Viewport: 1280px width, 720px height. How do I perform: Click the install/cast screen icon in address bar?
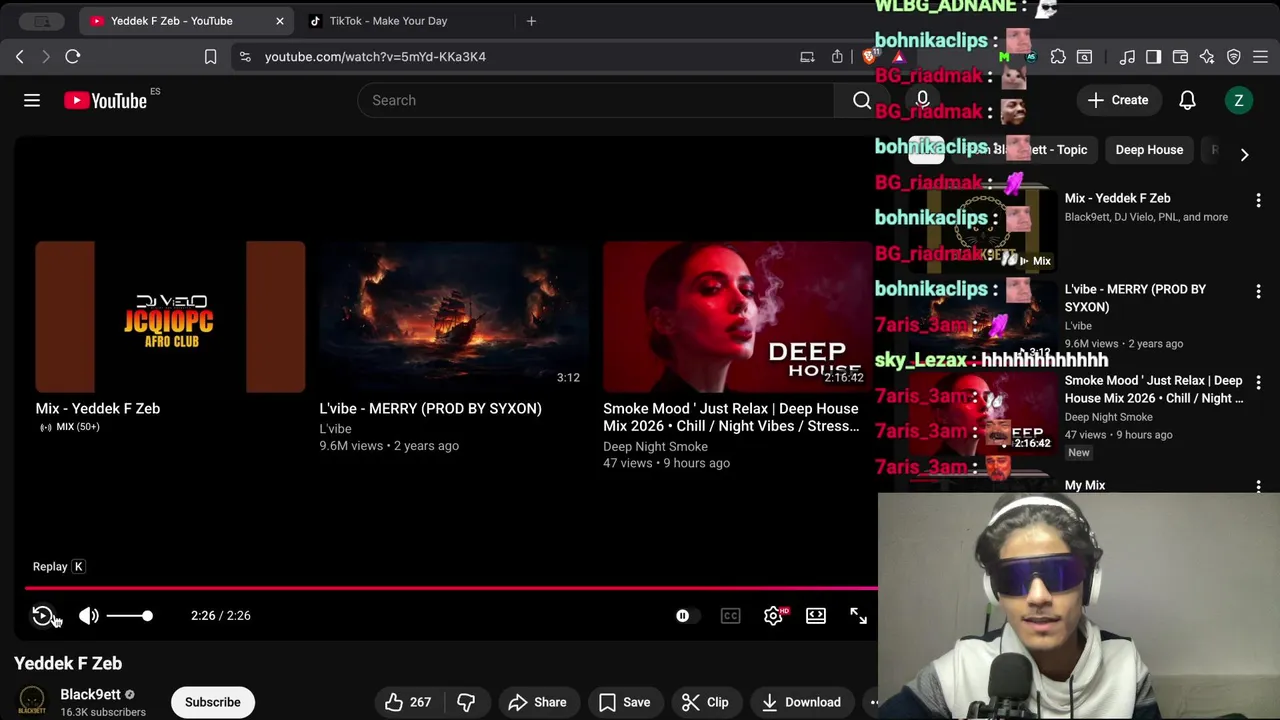(x=807, y=57)
